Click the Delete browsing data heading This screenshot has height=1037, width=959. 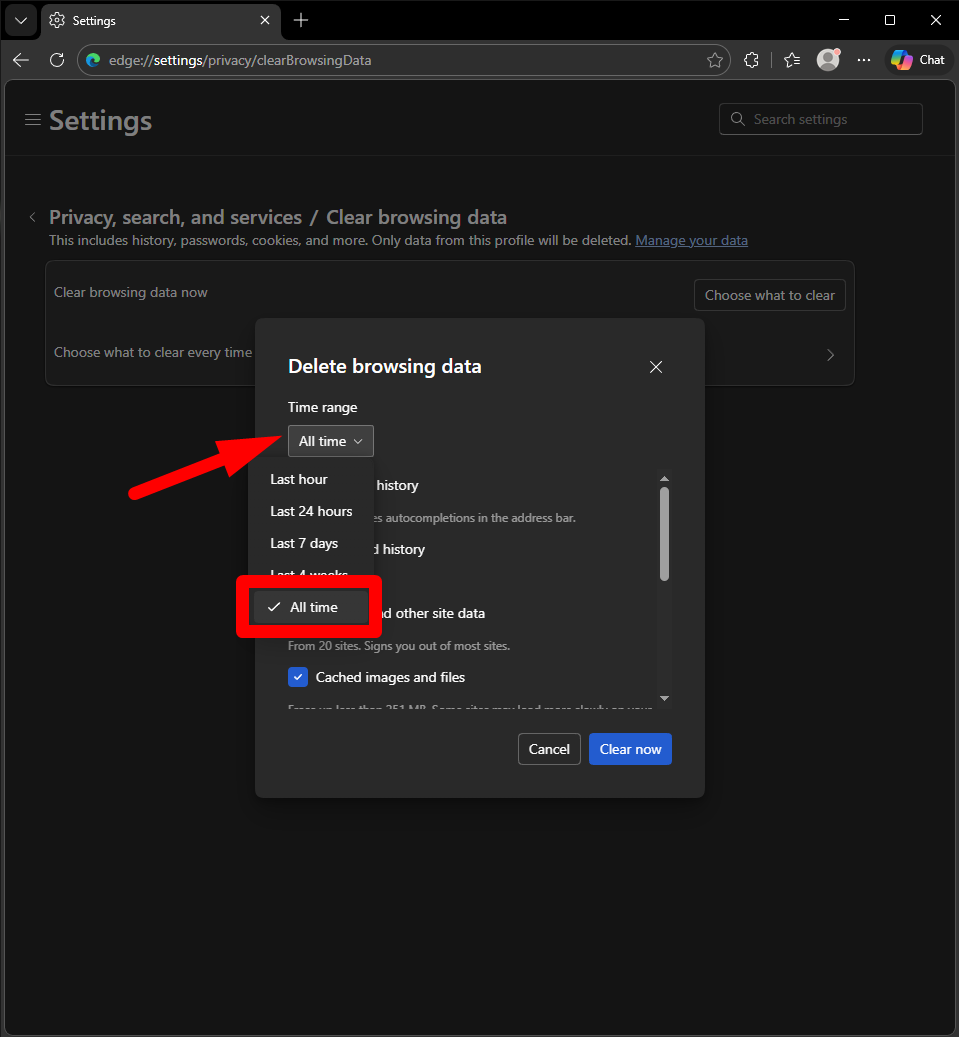pyautogui.click(x=384, y=366)
